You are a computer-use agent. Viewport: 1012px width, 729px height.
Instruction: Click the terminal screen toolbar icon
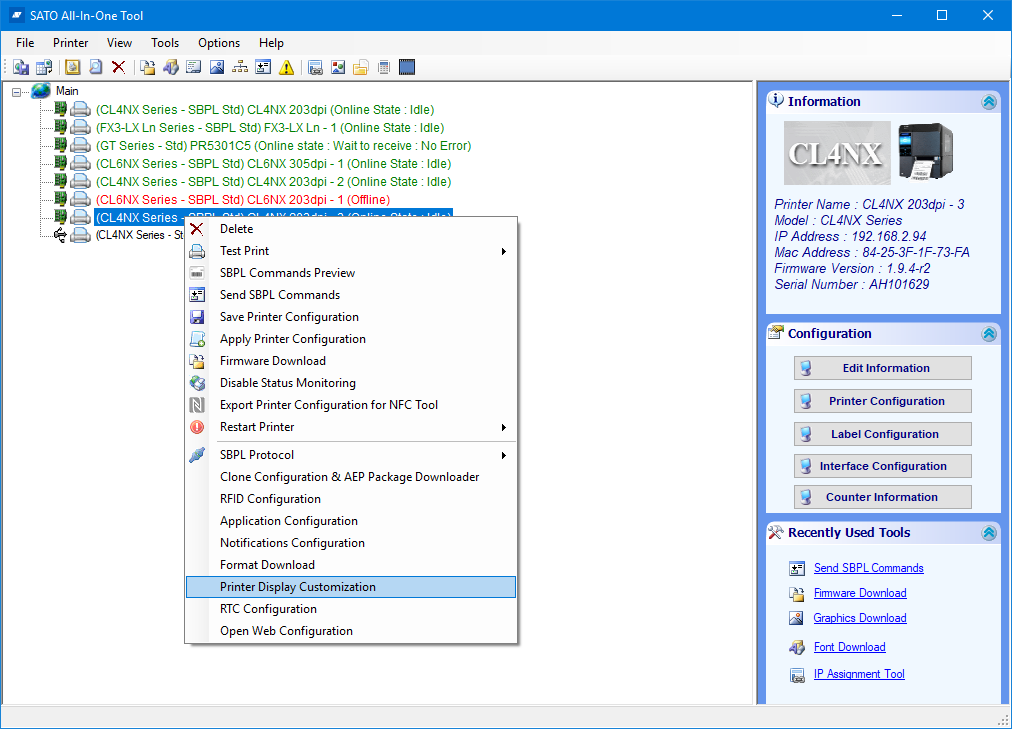point(194,67)
